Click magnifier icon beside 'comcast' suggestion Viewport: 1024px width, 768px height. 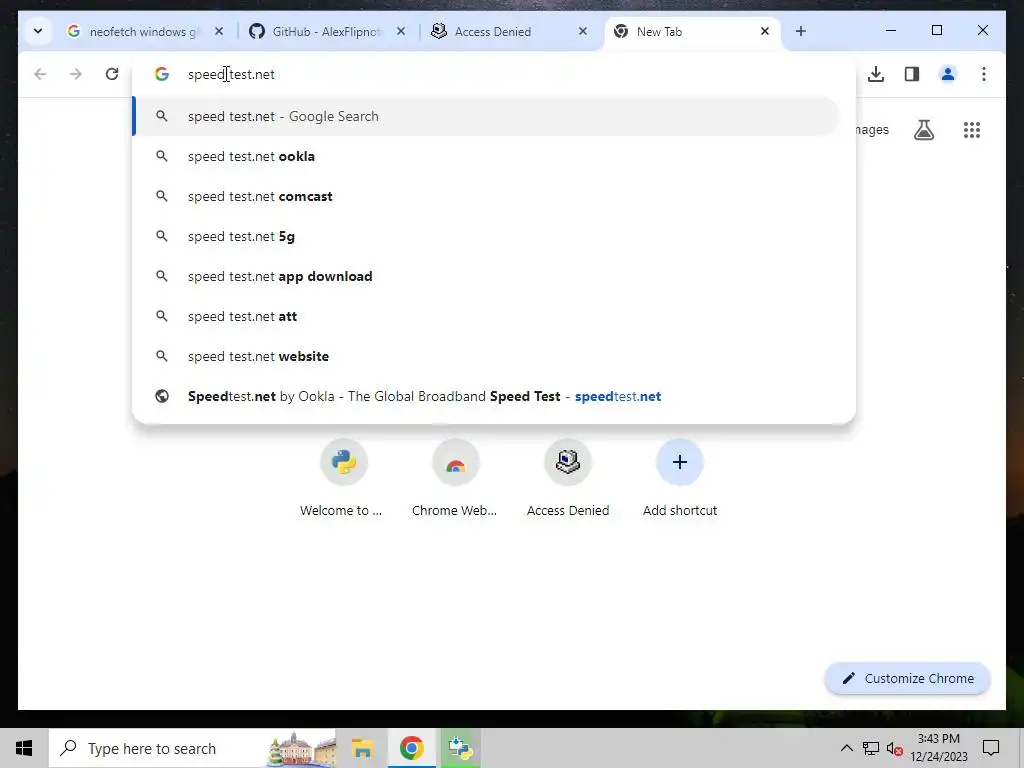161,196
